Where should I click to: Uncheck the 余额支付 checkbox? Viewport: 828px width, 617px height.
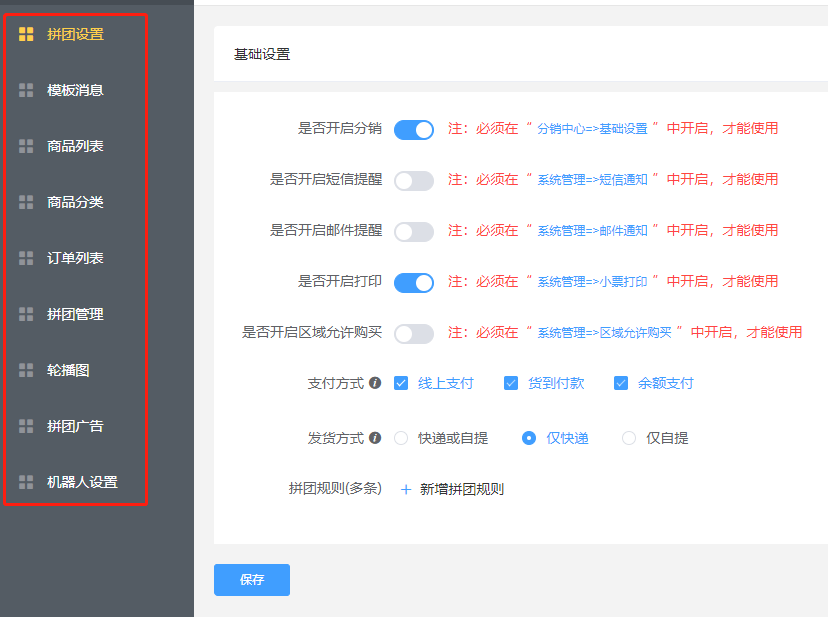pos(621,383)
